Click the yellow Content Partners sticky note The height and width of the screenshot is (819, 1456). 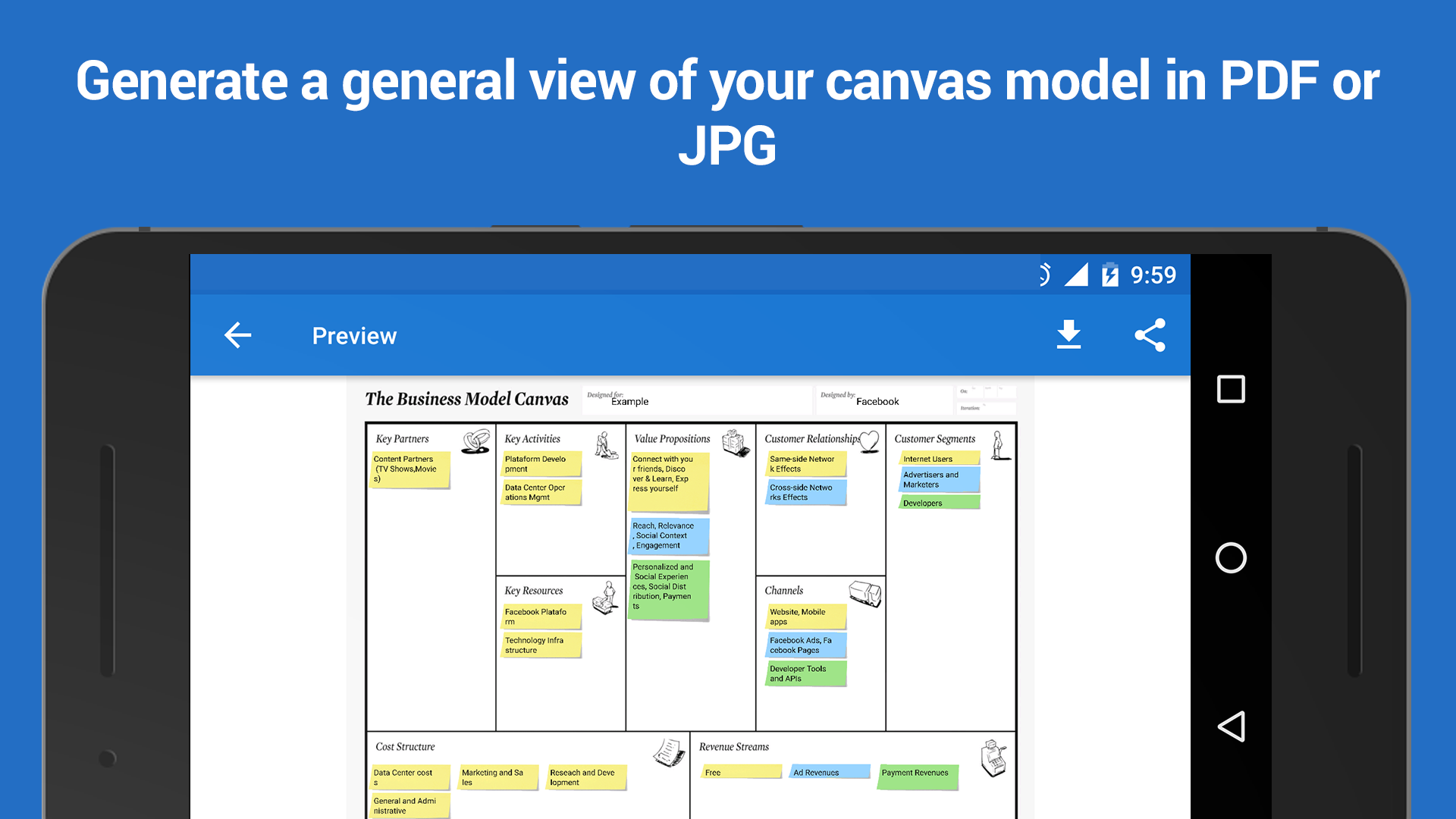(x=410, y=470)
